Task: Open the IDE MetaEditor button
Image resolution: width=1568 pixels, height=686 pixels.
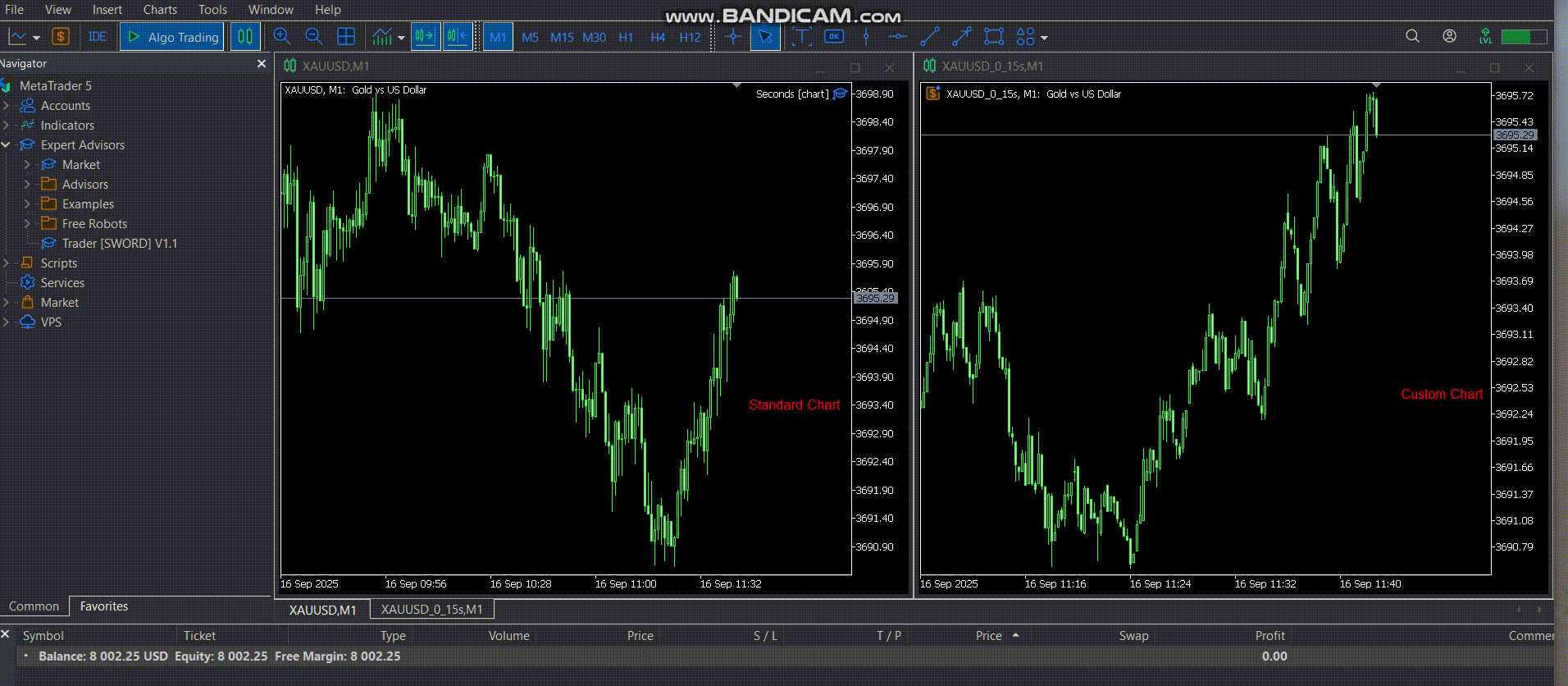Action: click(x=98, y=37)
